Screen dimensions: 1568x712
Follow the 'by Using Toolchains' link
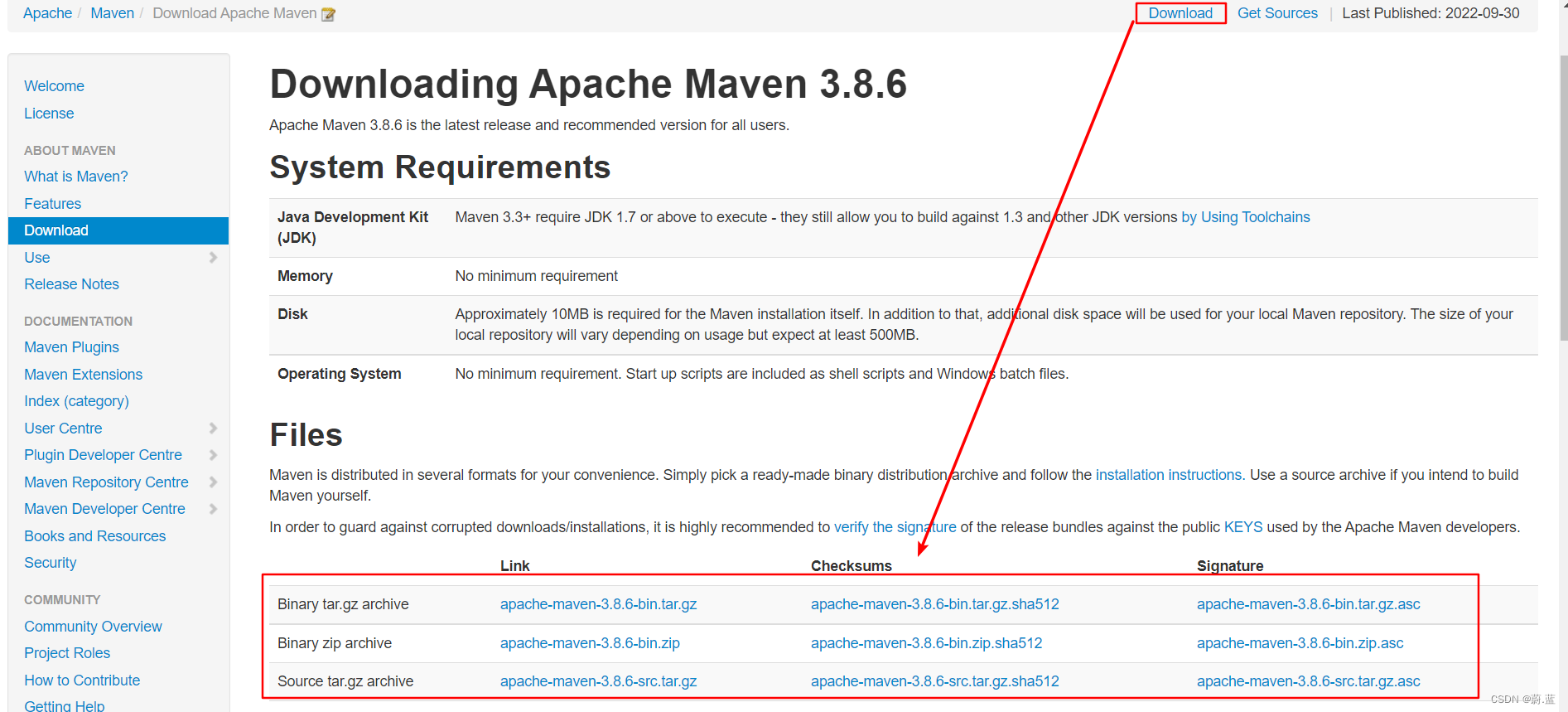tap(1245, 217)
